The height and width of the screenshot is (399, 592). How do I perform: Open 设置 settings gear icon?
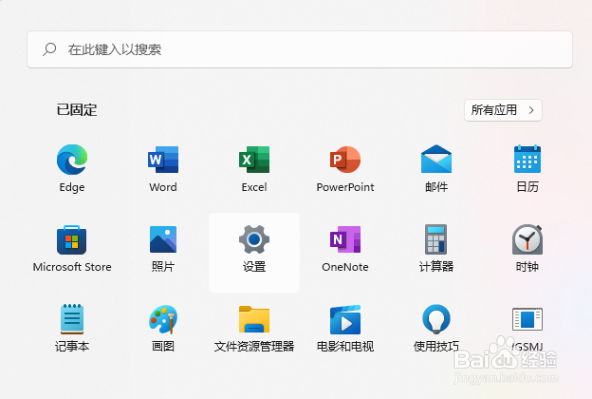click(254, 239)
